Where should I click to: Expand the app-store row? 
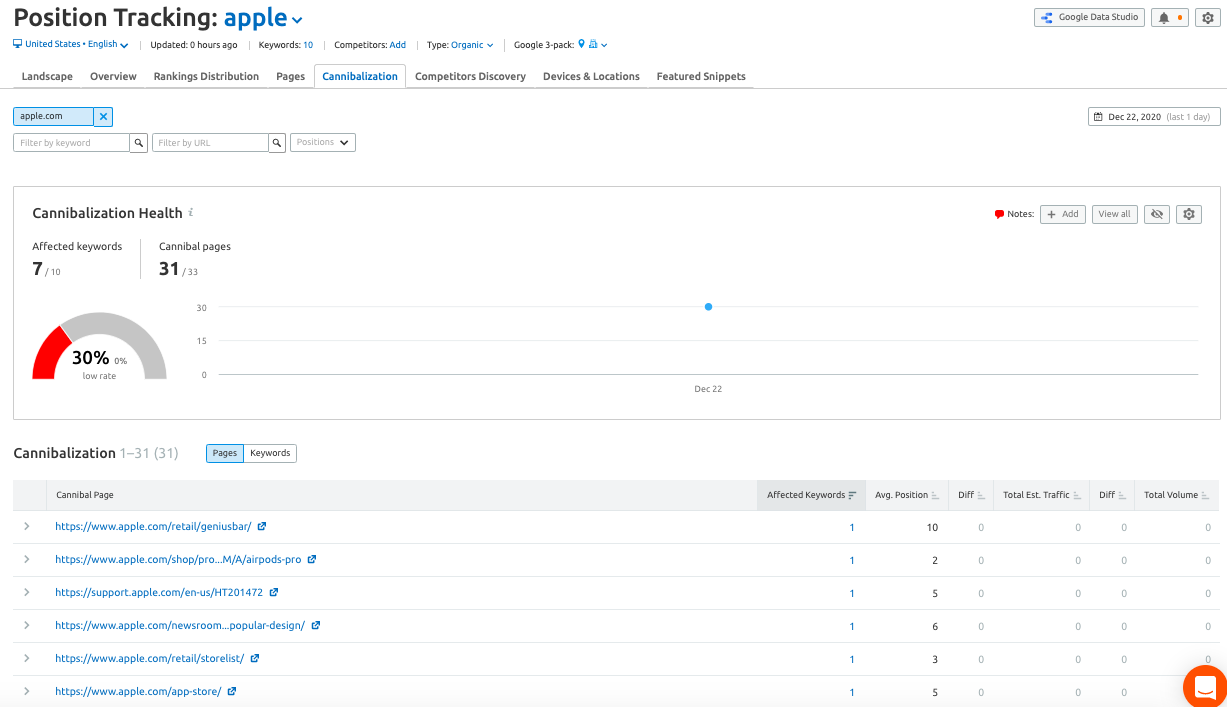[x=27, y=691]
